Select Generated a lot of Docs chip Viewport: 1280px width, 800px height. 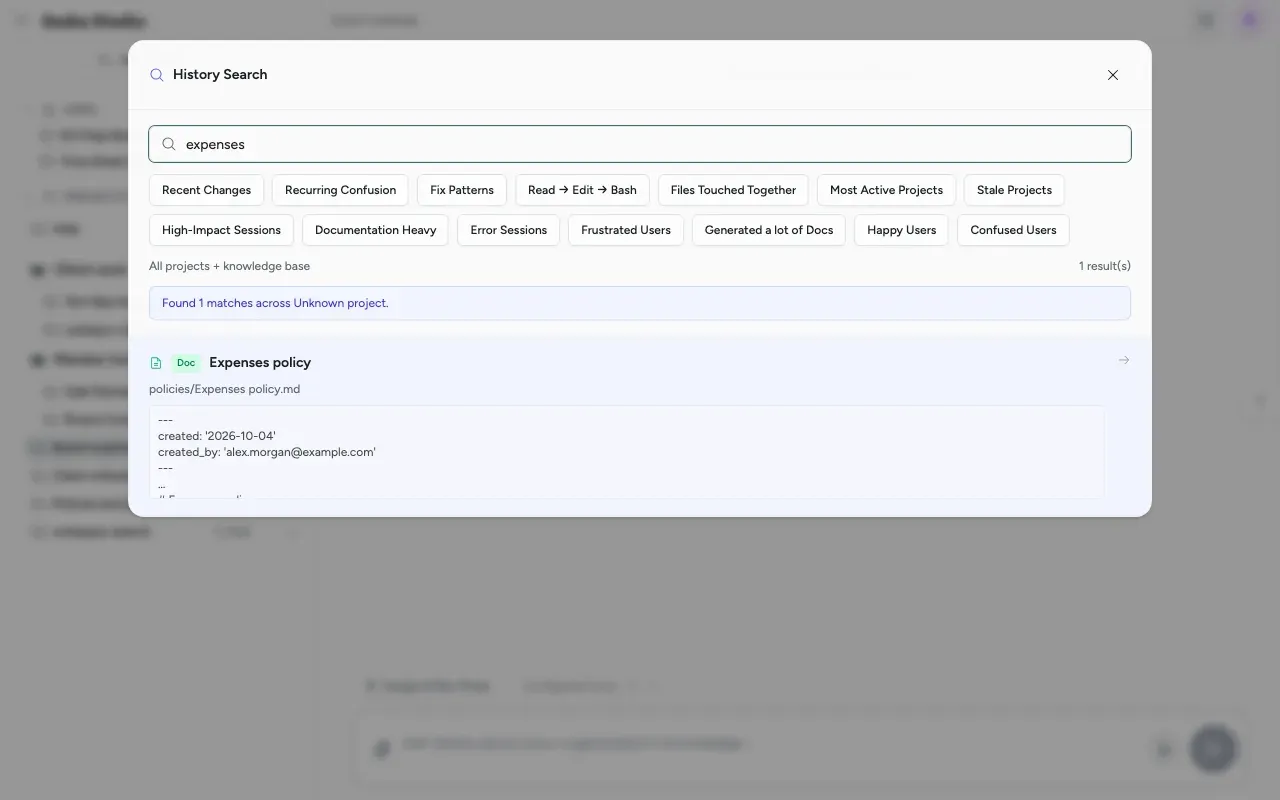point(769,230)
